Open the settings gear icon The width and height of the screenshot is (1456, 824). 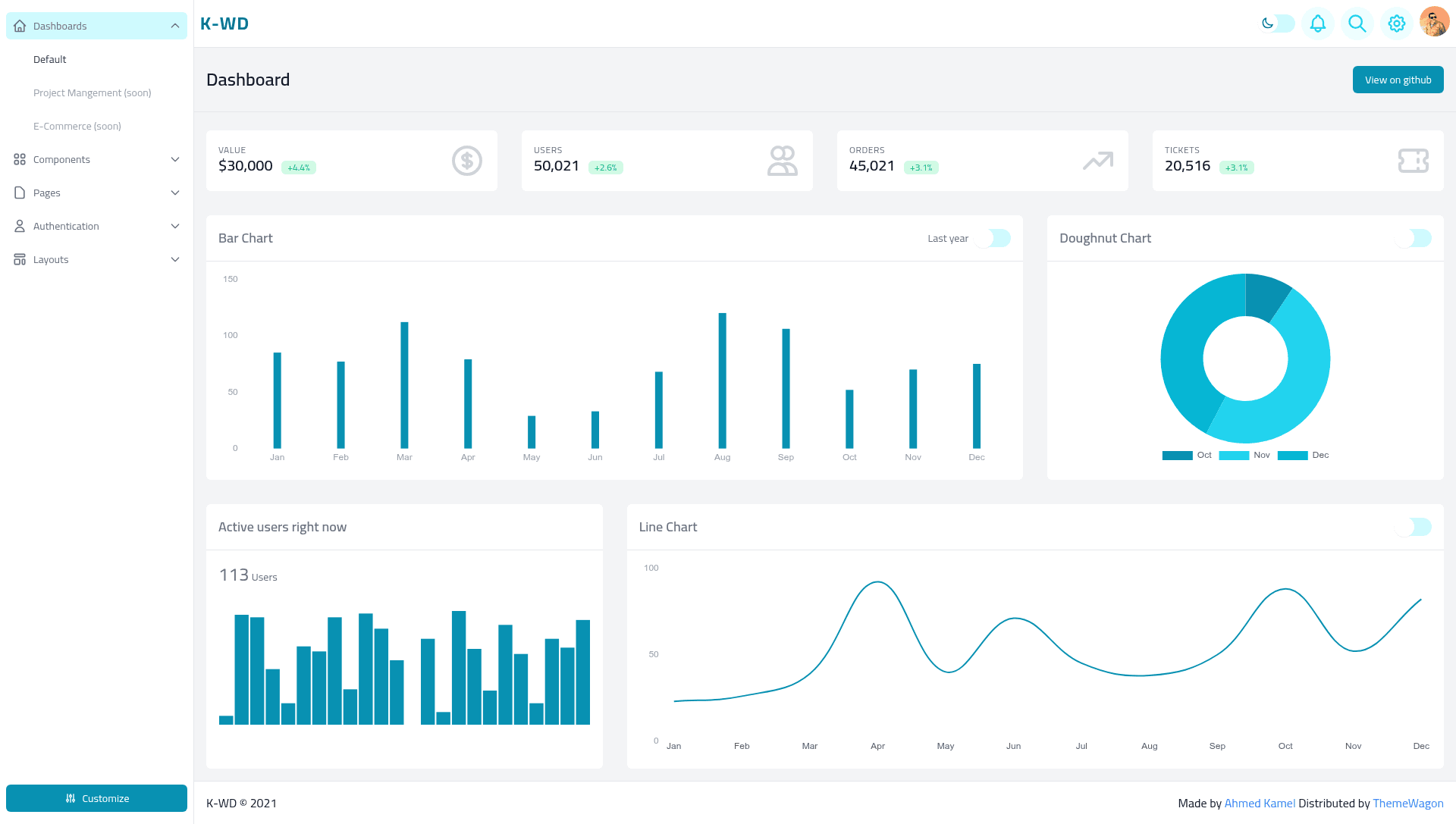pyautogui.click(x=1397, y=23)
